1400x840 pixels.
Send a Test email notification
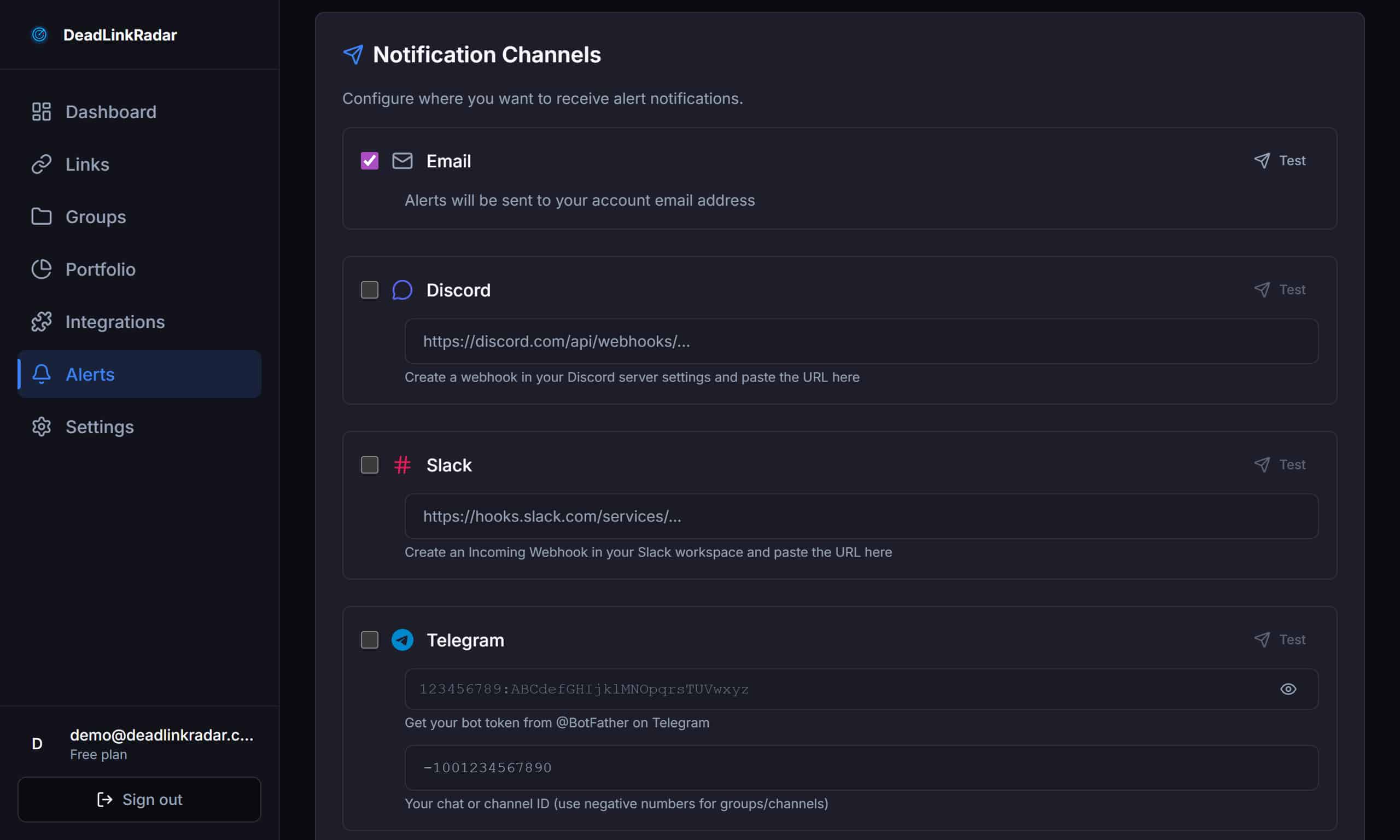coord(1280,161)
